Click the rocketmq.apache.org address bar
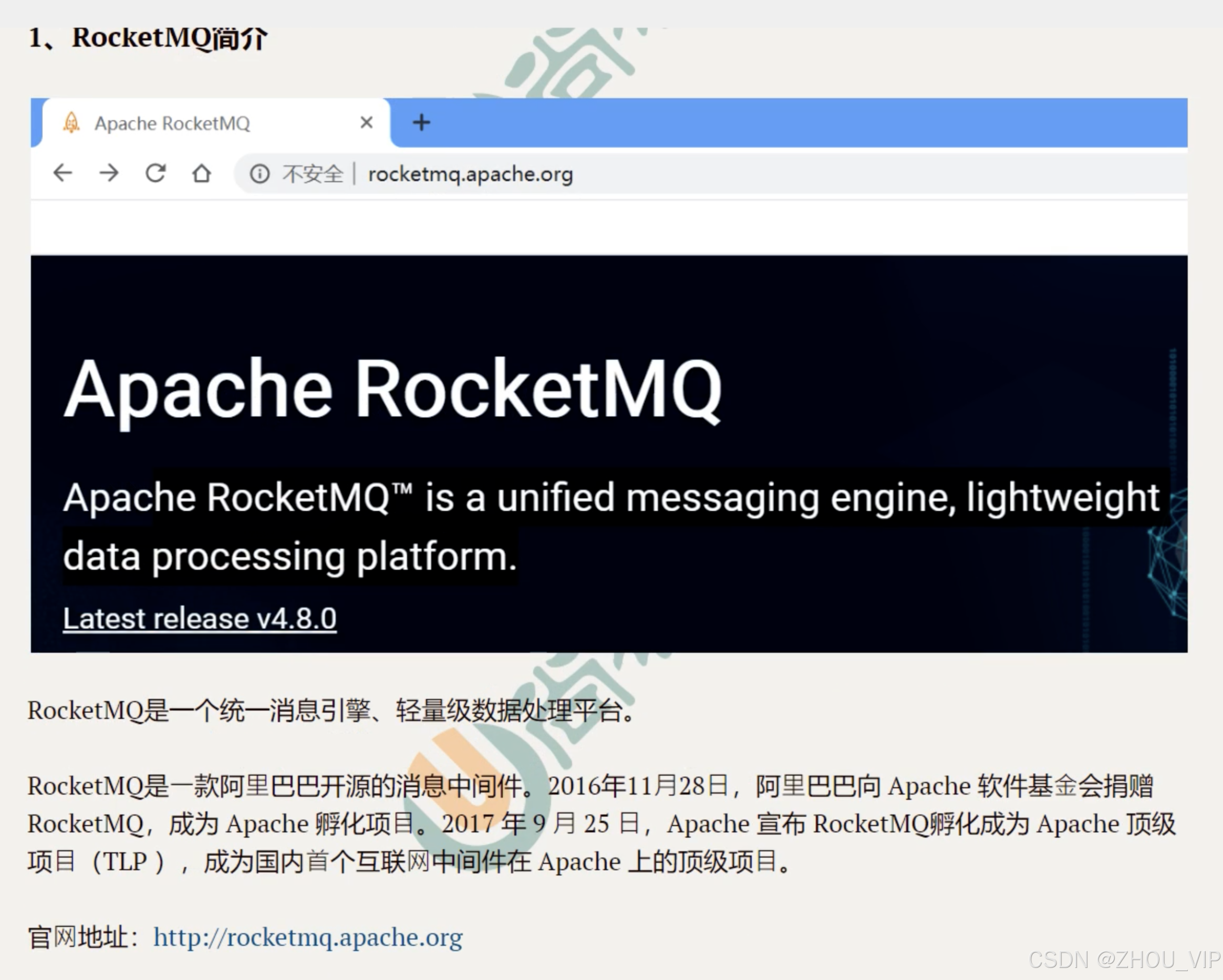The image size is (1223, 980). point(711,173)
